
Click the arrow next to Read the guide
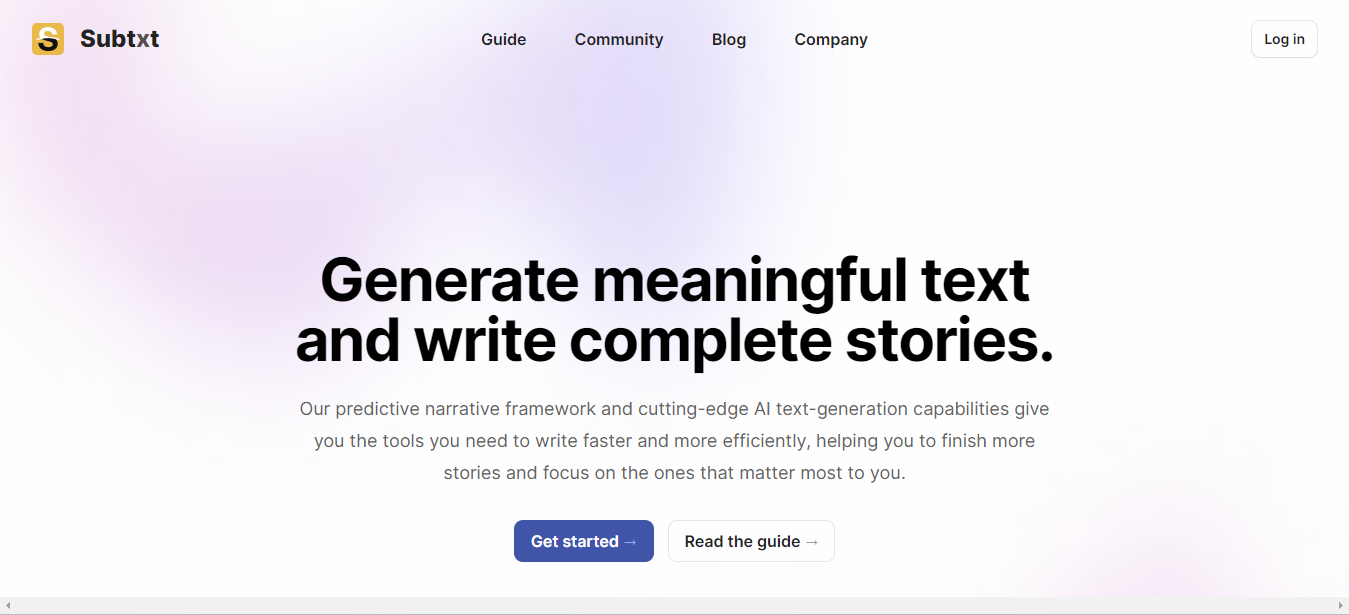coord(811,542)
